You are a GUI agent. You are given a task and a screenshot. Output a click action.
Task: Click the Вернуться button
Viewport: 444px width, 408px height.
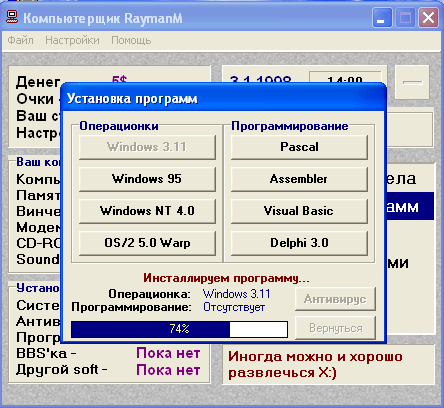pos(335,328)
